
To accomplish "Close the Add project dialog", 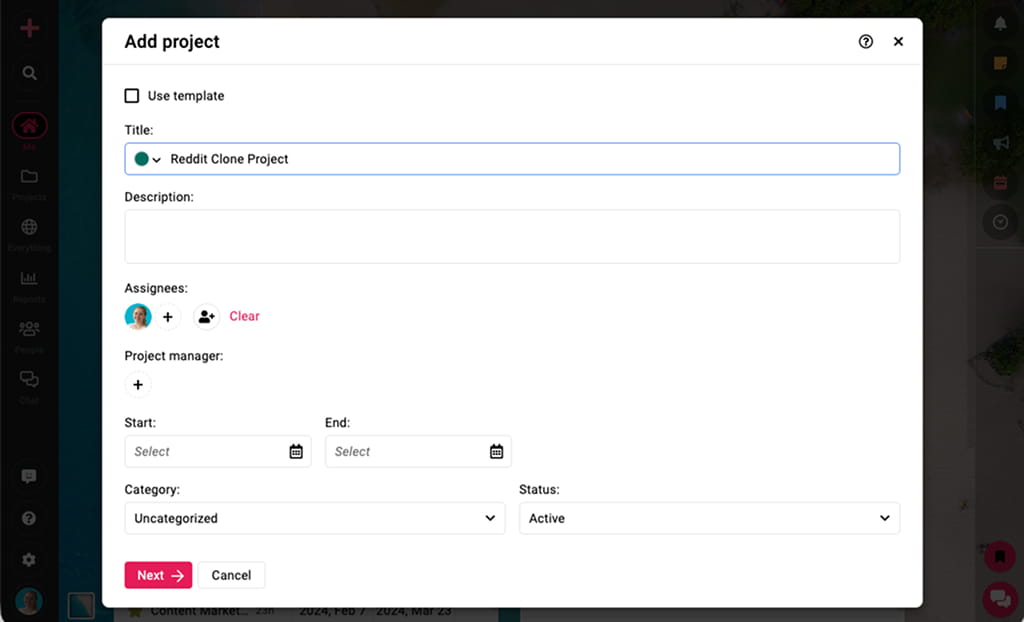I will 898,42.
